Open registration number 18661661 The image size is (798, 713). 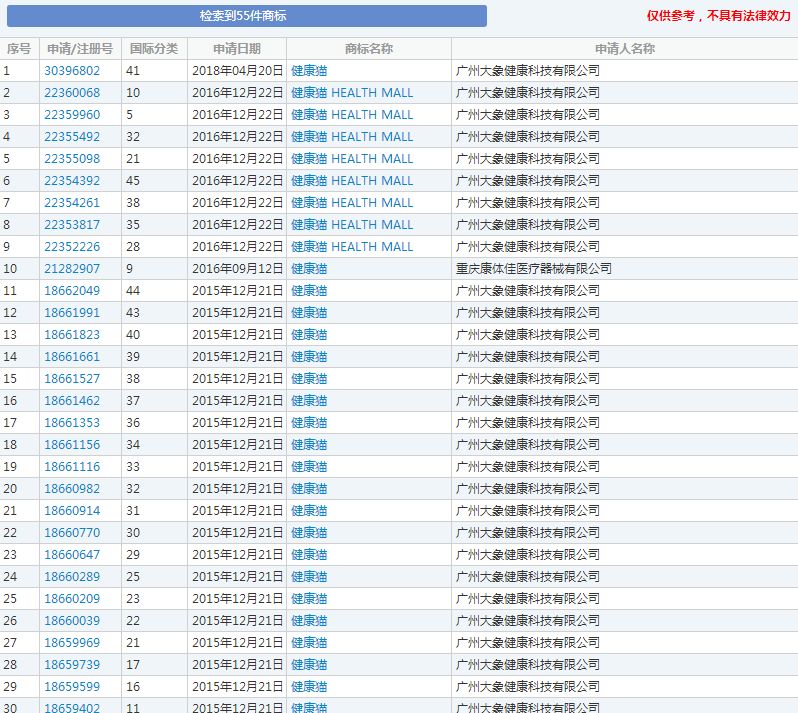(72, 357)
